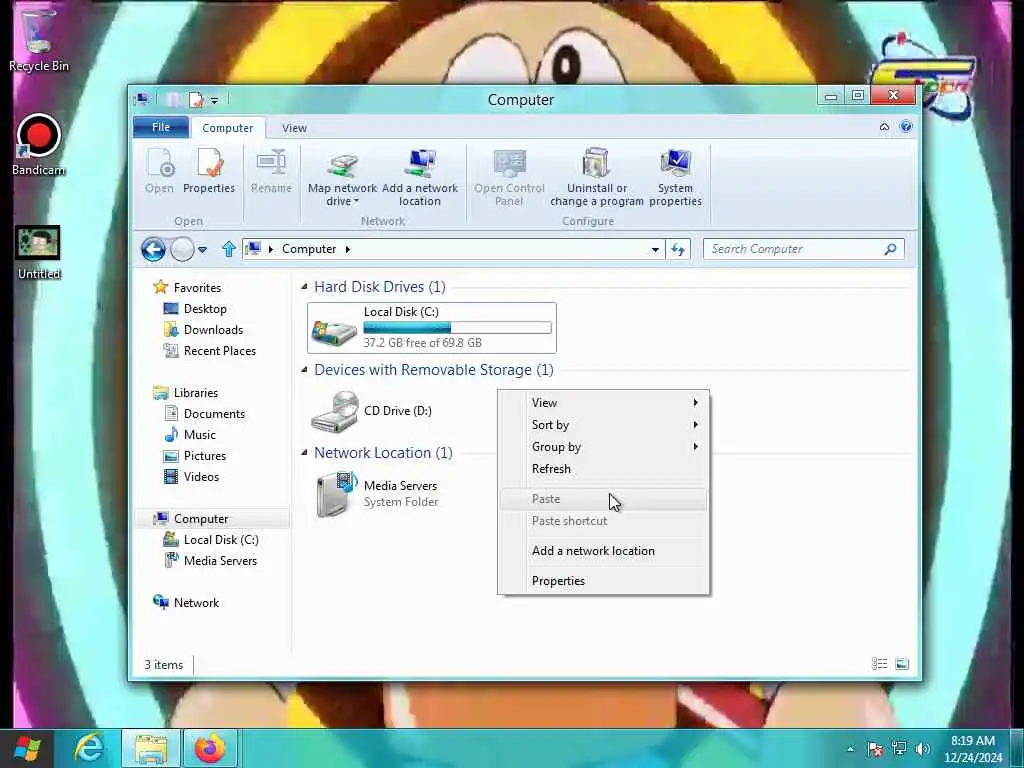1024x768 pixels.
Task: Open Recycle Bin on the desktop
Action: 39,39
